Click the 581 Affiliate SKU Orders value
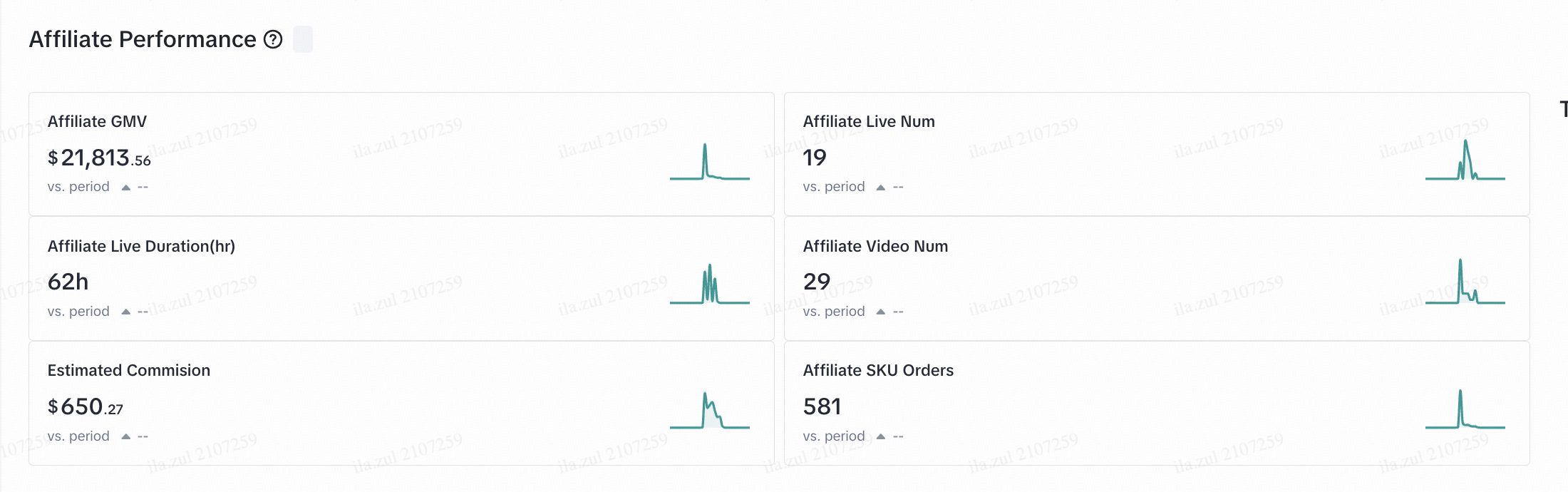This screenshot has height=492, width=1568. pos(822,406)
